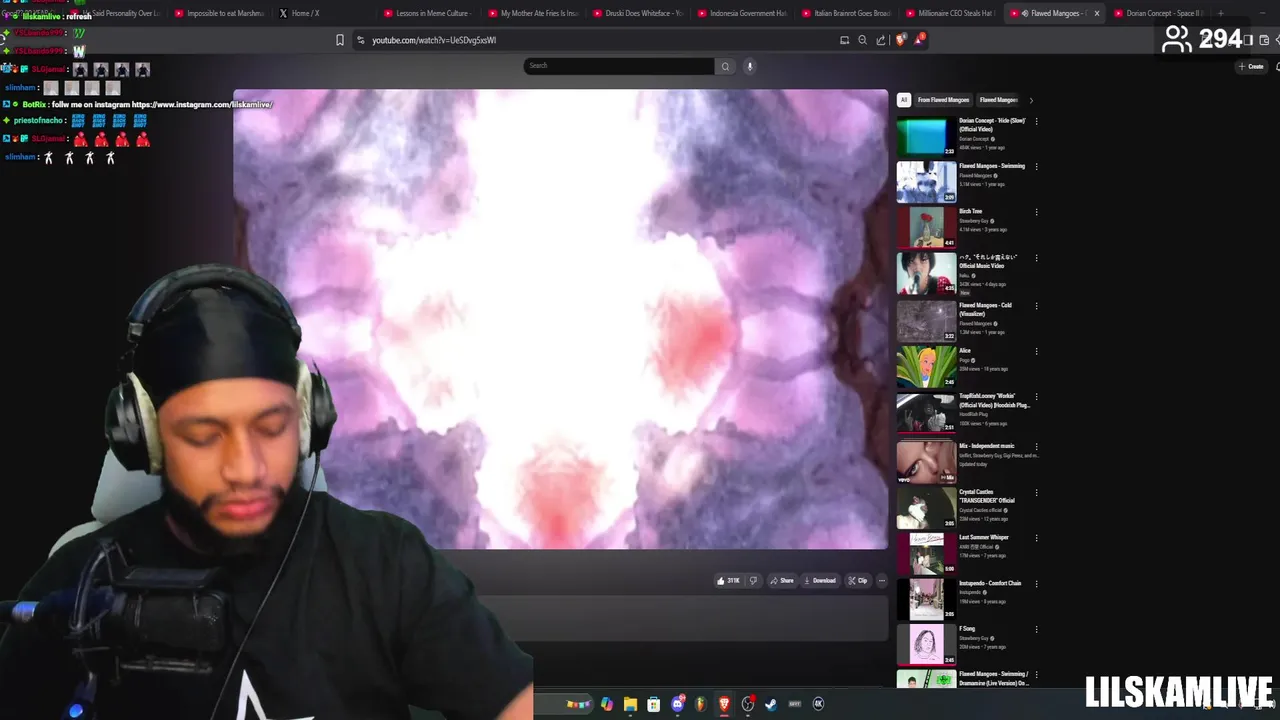This screenshot has height=720, width=1280.
Task: Open more actions ellipsis below video
Action: tap(881, 580)
